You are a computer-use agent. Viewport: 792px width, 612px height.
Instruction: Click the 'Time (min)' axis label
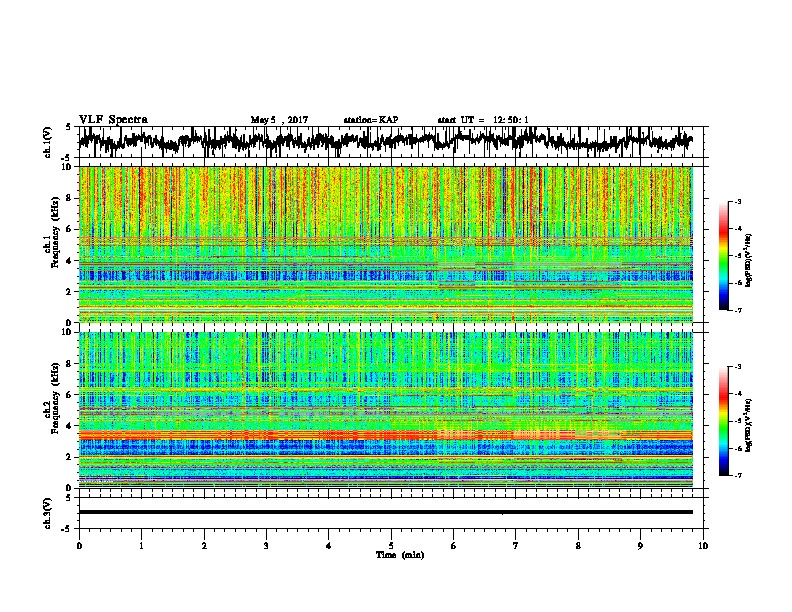point(400,555)
